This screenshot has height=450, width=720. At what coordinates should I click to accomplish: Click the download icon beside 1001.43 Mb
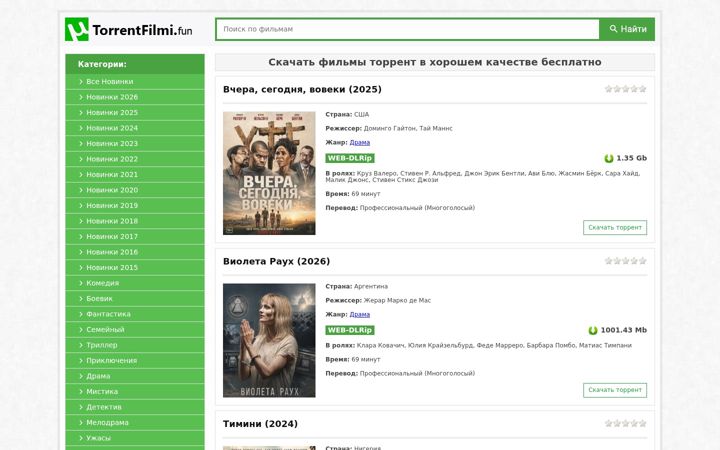[x=593, y=330]
